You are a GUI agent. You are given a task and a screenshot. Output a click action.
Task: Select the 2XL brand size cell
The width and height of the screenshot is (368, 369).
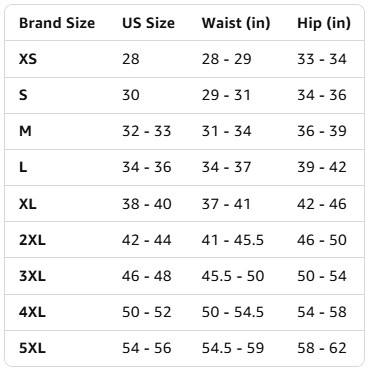32,240
